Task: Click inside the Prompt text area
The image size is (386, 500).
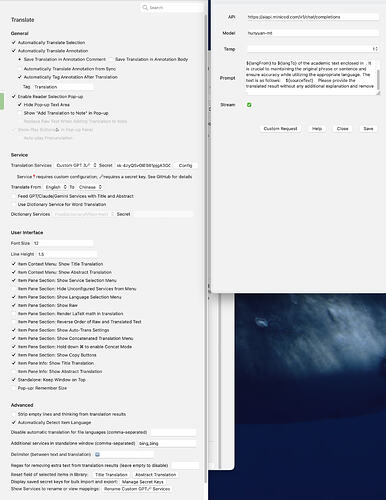Action: [x=310, y=77]
